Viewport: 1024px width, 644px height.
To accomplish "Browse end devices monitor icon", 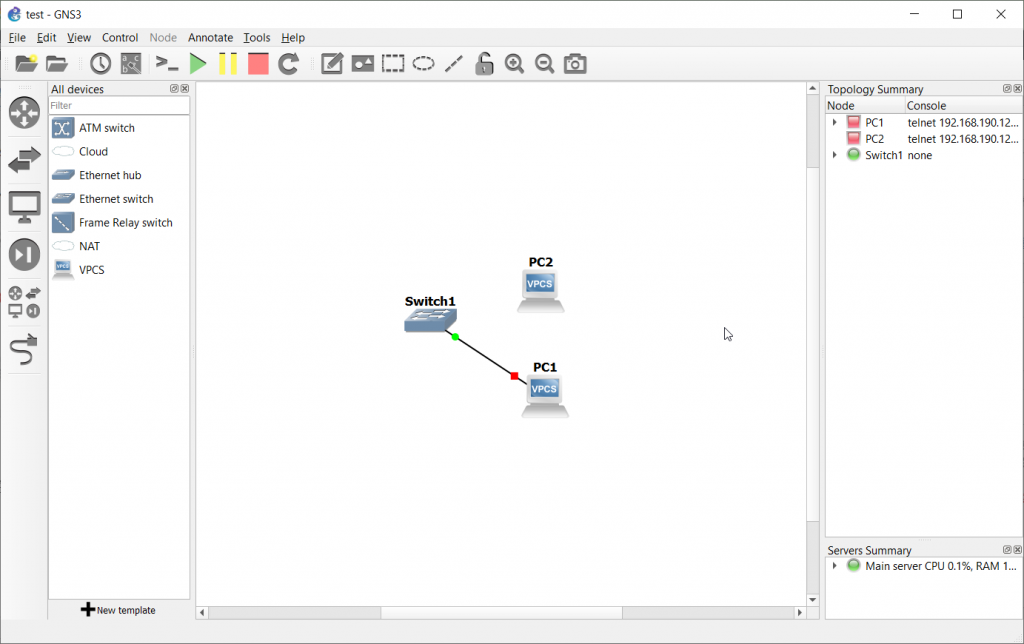I will tap(24, 208).
